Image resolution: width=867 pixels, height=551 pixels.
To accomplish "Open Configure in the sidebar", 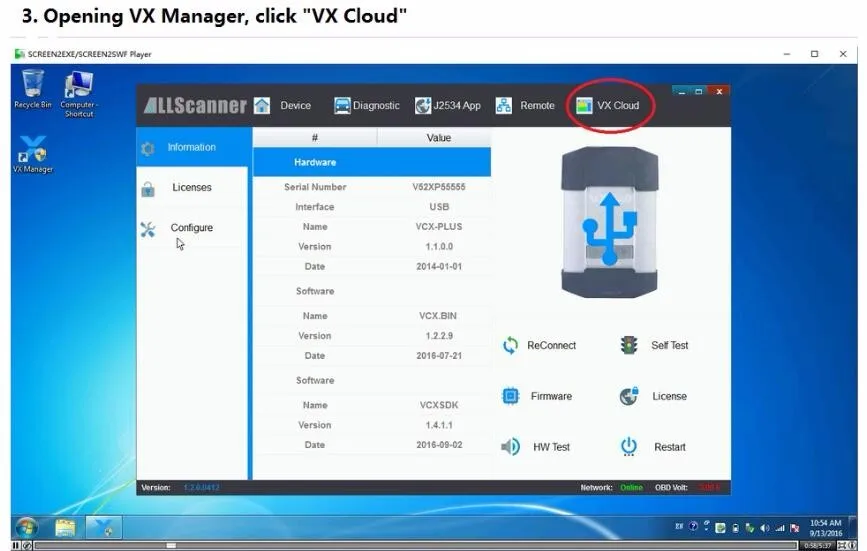I will click(x=192, y=228).
